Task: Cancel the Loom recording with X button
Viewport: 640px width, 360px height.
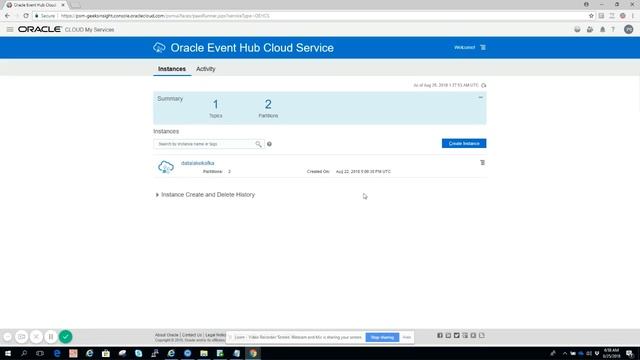Action: 36,337
